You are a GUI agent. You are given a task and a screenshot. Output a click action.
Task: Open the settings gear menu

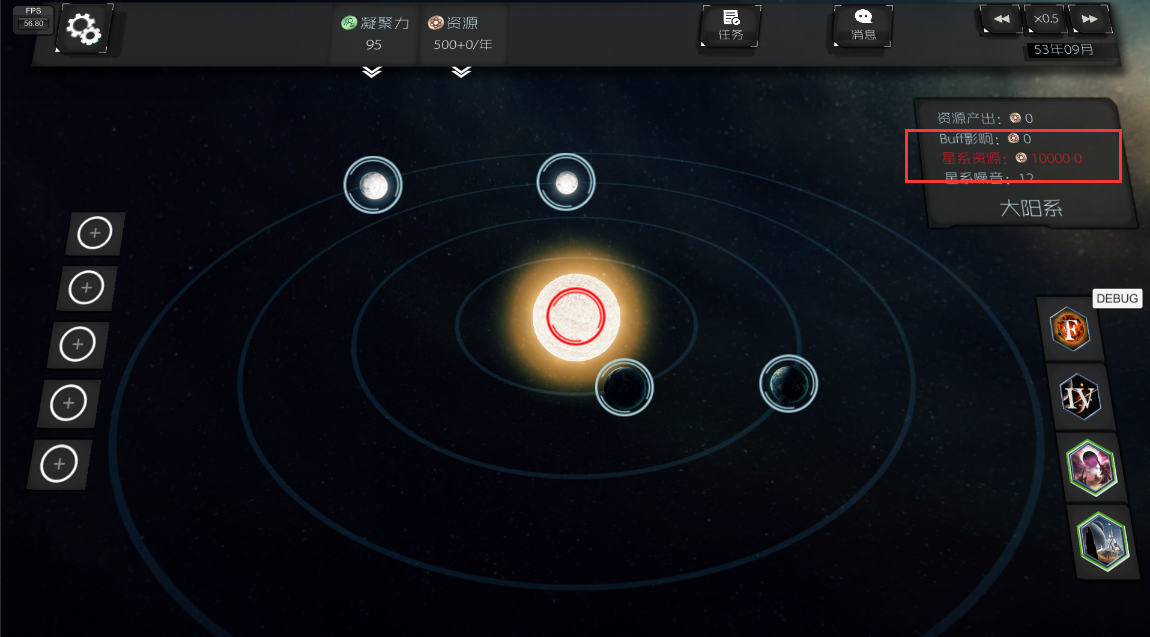[84, 30]
